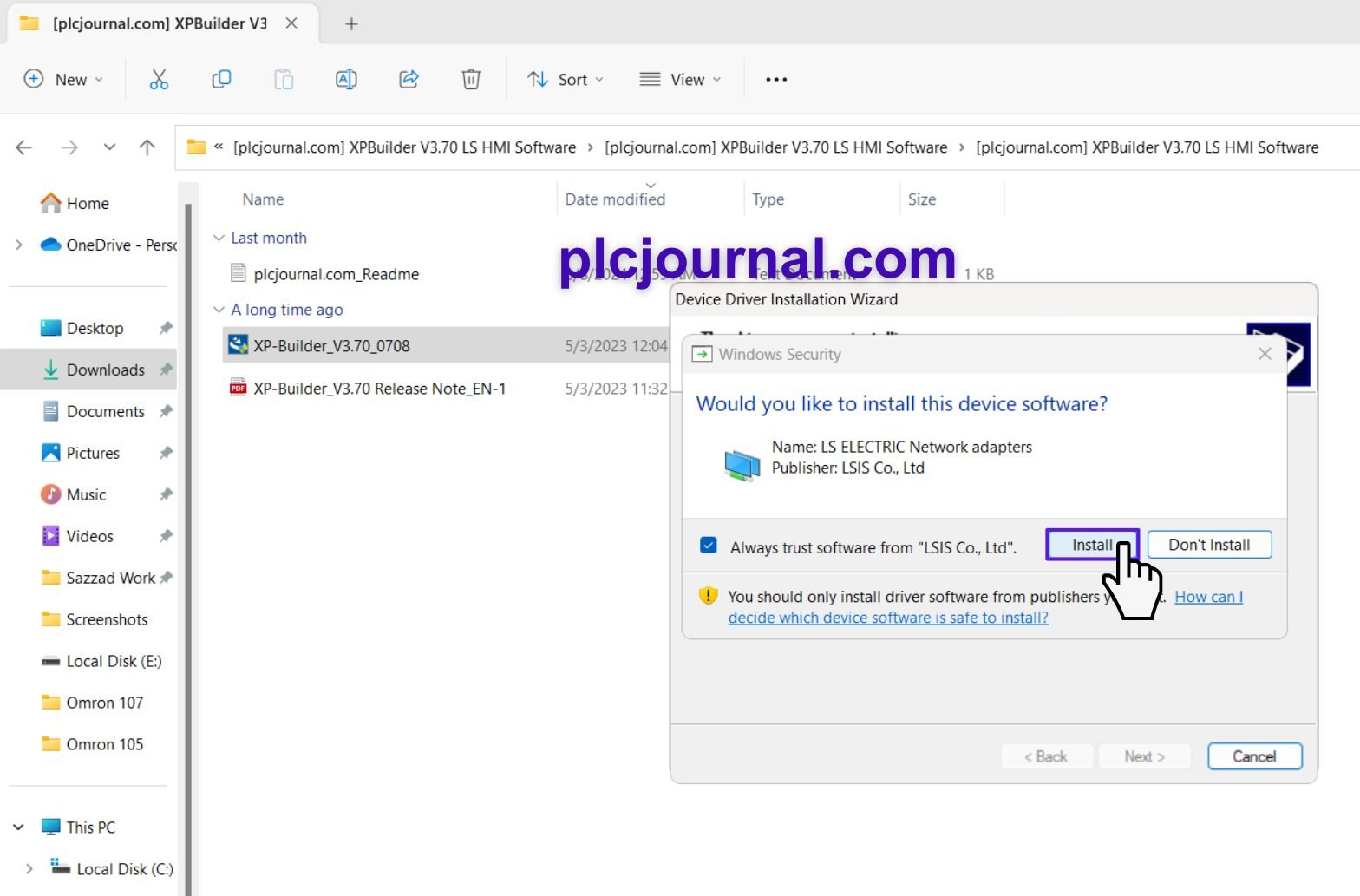The height and width of the screenshot is (896, 1360).
Task: Close the Windows Security dialog
Action: tap(1265, 354)
